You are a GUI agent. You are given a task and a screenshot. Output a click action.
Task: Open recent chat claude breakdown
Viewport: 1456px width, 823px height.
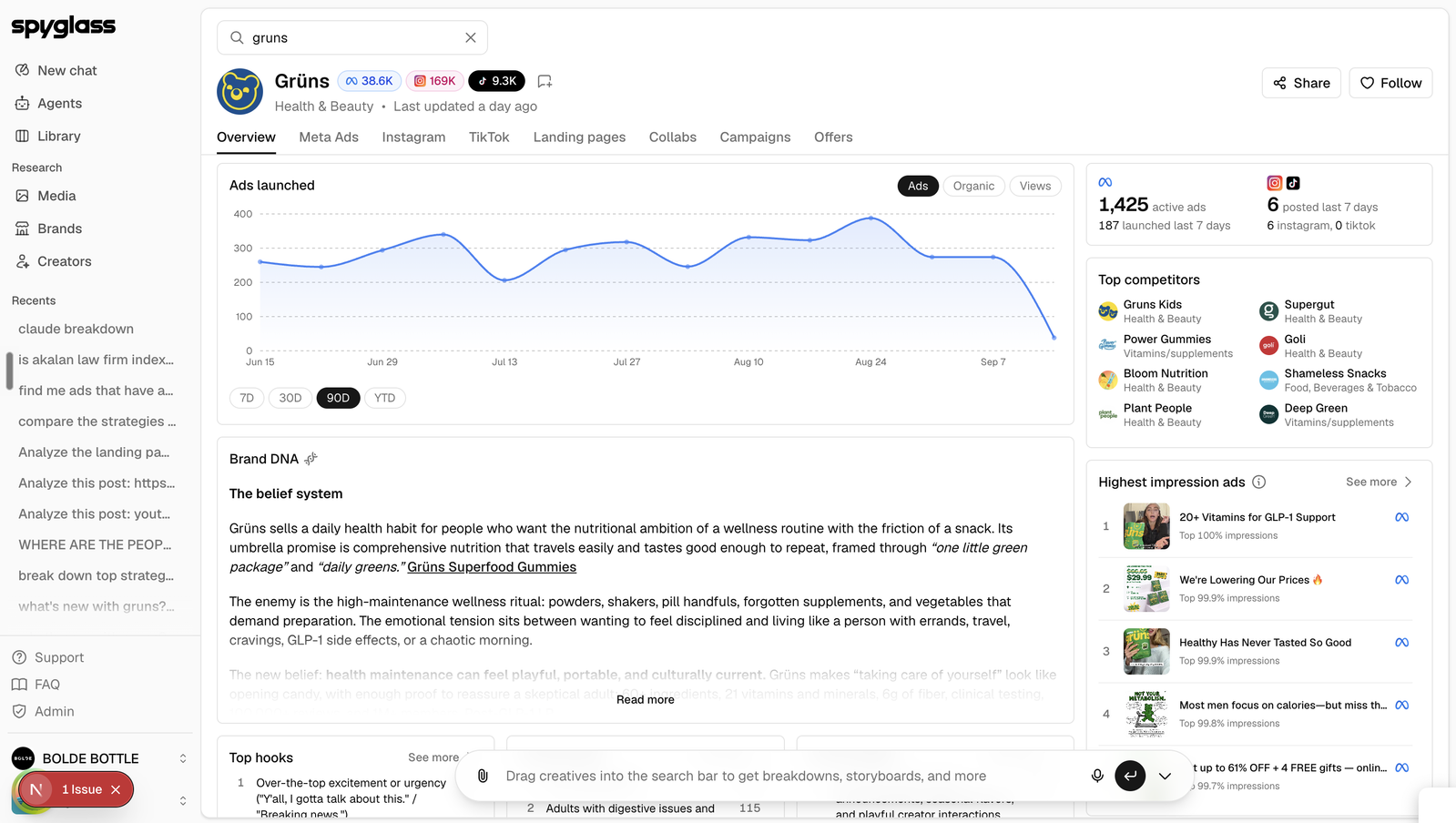[x=76, y=329]
